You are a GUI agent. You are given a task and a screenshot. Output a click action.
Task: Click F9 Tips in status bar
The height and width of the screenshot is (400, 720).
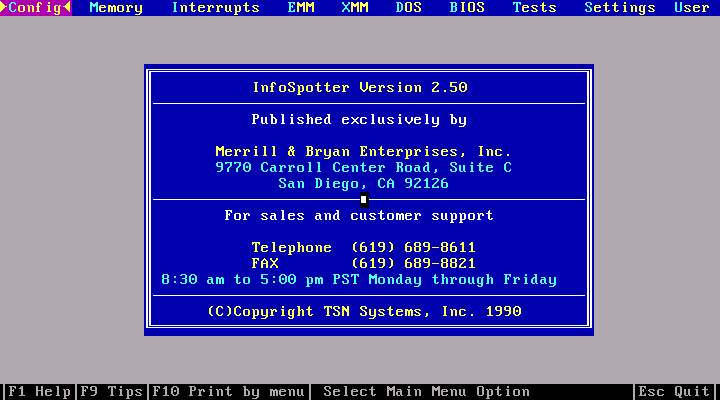pyautogui.click(x=112, y=392)
